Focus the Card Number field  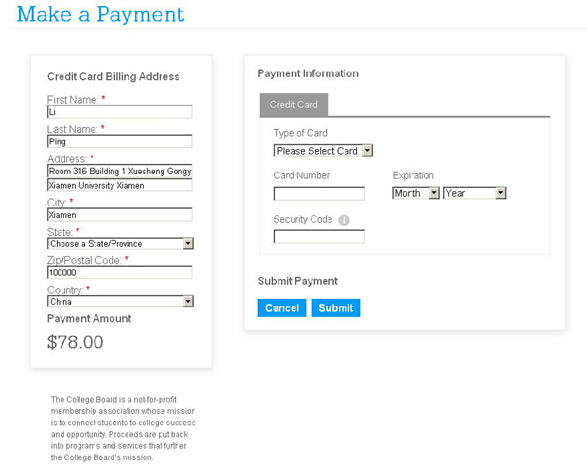(x=319, y=194)
